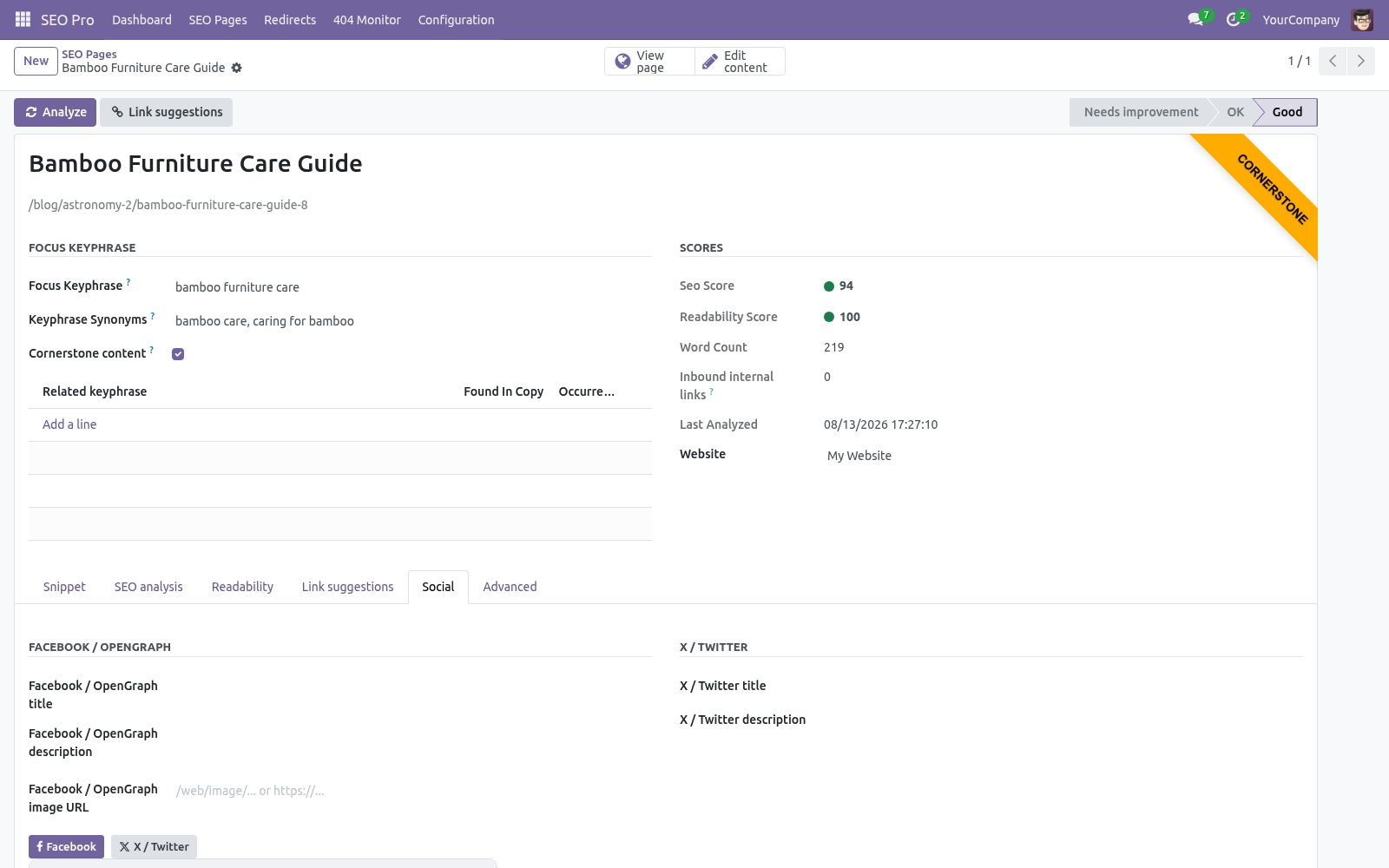Switch to the Snippet tab
Viewport: 1389px width, 868px height.
pyautogui.click(x=64, y=587)
